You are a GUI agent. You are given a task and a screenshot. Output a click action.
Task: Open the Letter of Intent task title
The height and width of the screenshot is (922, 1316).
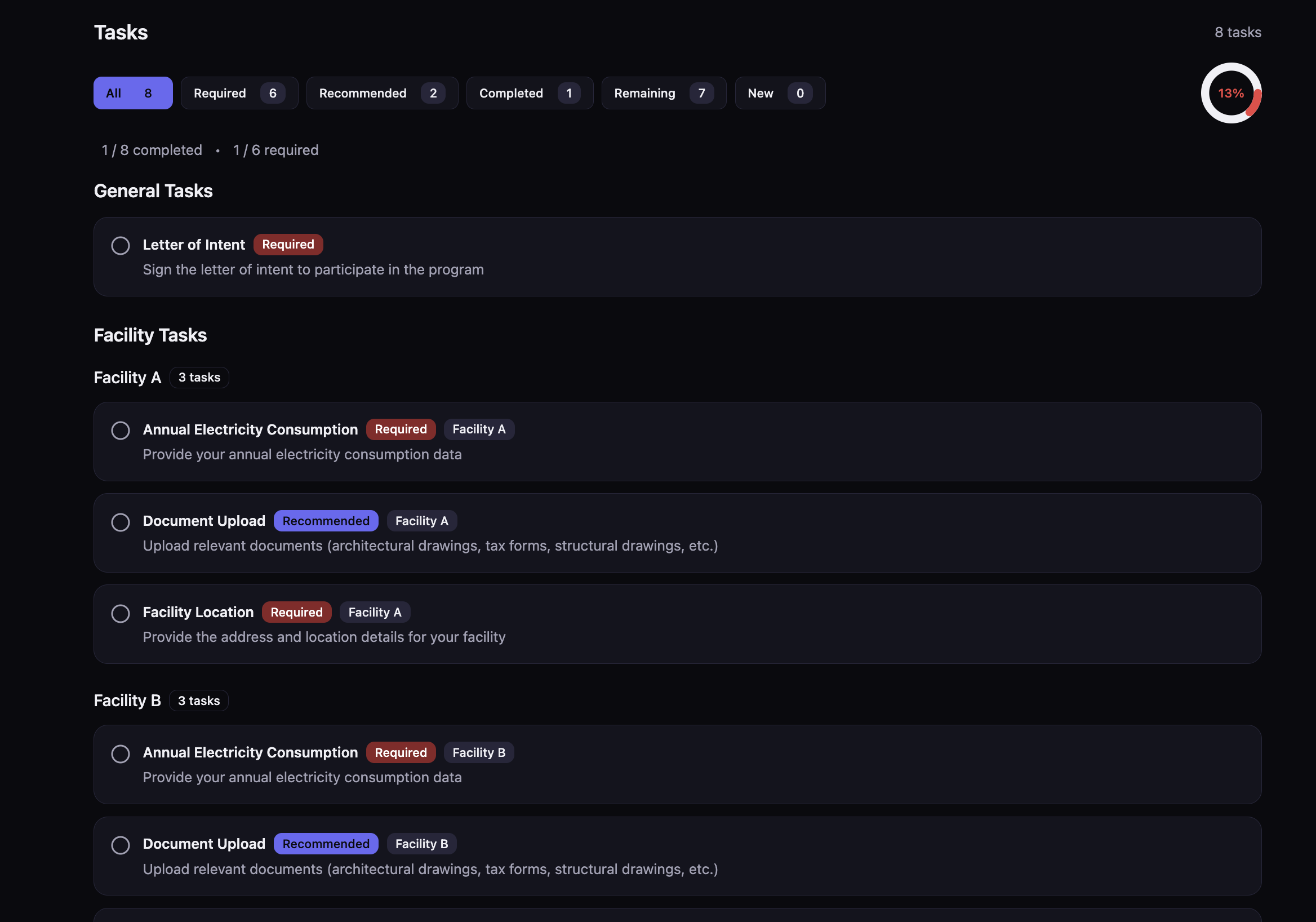pyautogui.click(x=194, y=245)
